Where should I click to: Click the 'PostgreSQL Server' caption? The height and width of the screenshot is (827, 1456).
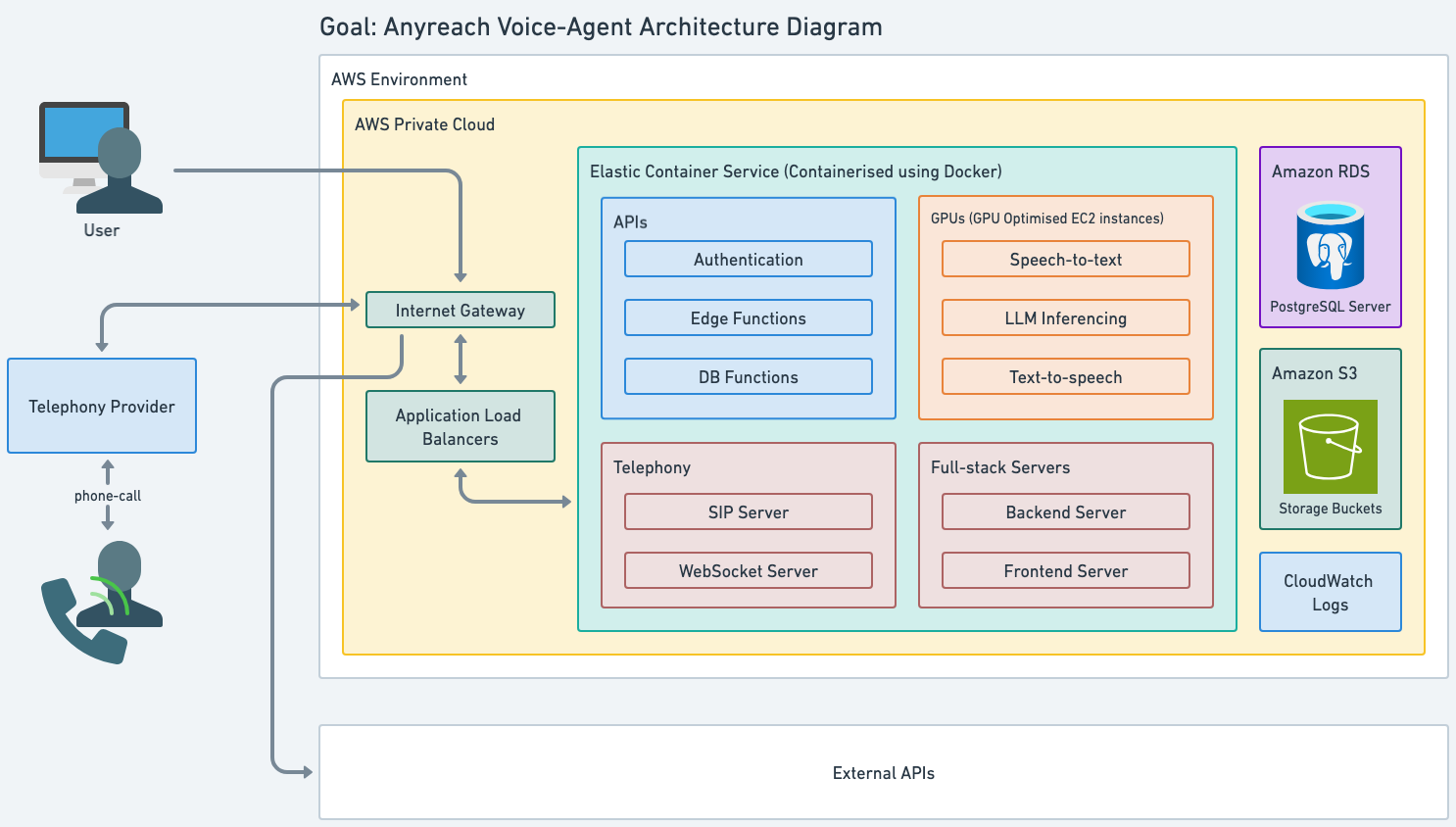click(1331, 307)
